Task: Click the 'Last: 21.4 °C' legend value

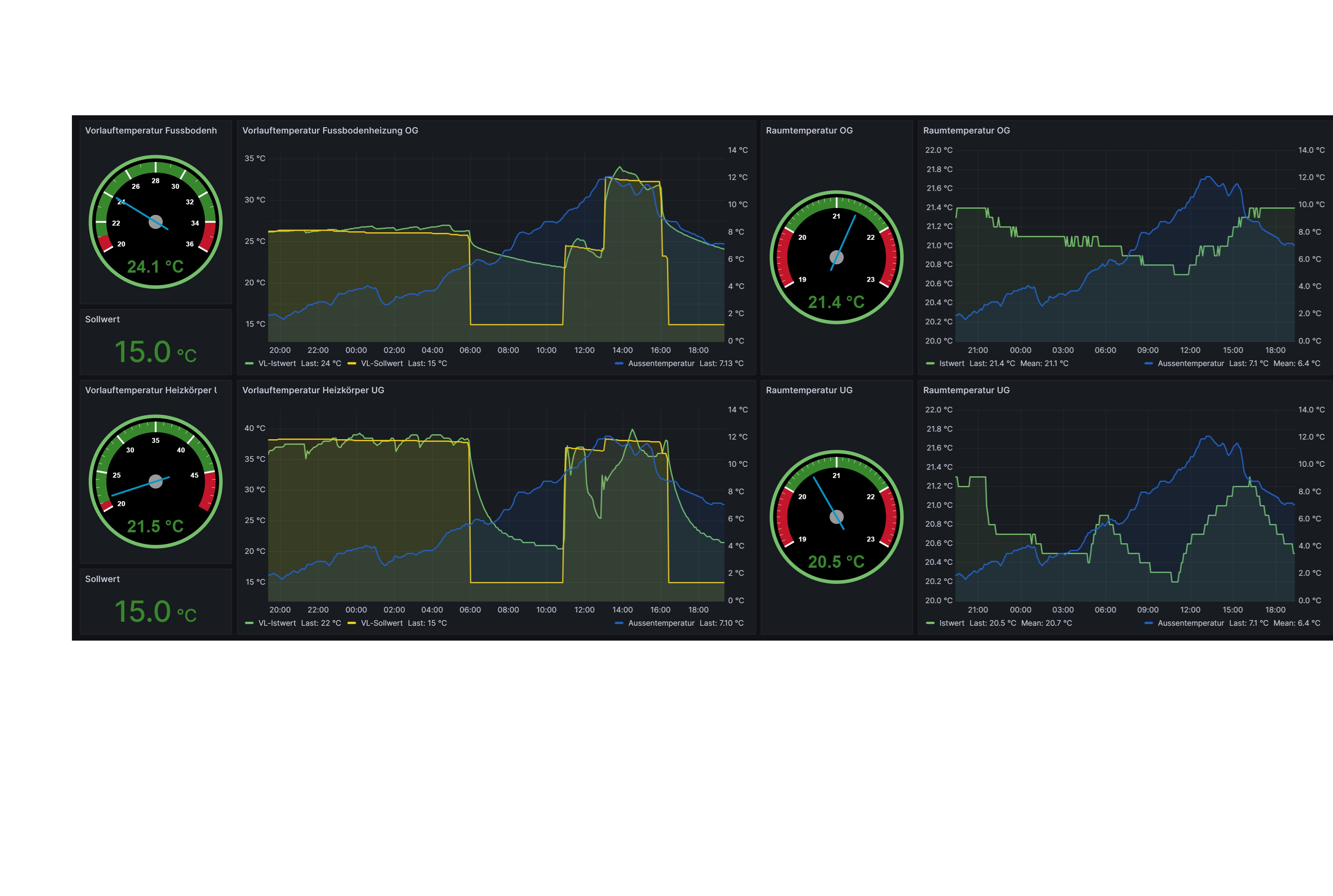Action: [x=992, y=363]
